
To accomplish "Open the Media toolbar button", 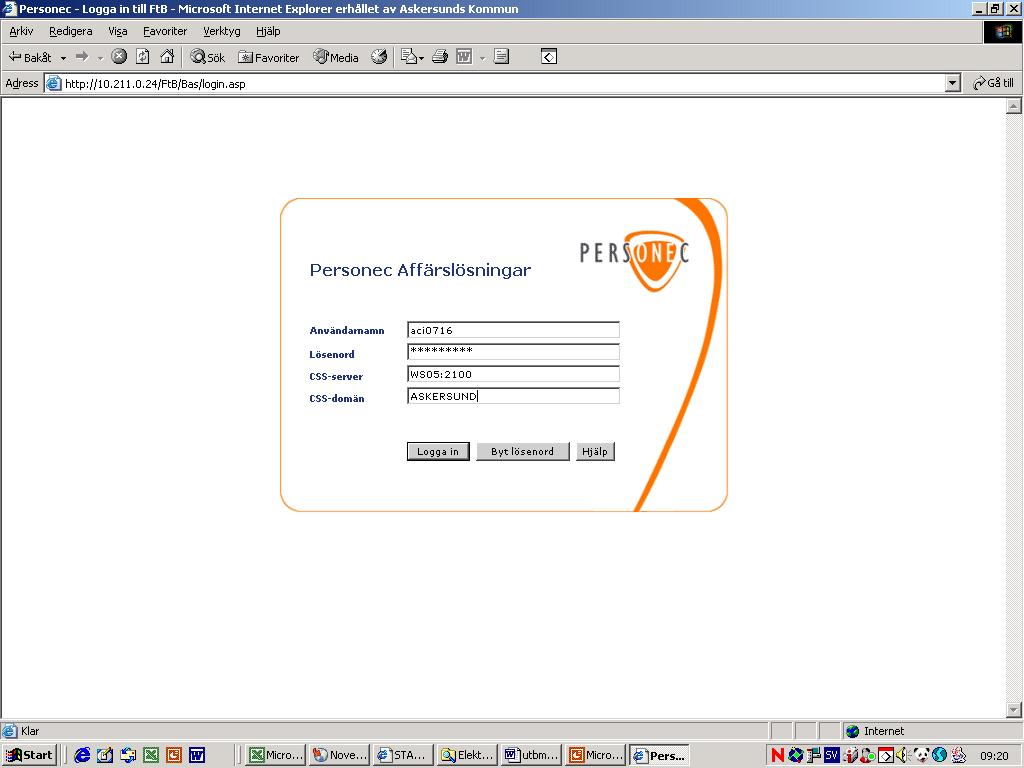I will pos(336,57).
